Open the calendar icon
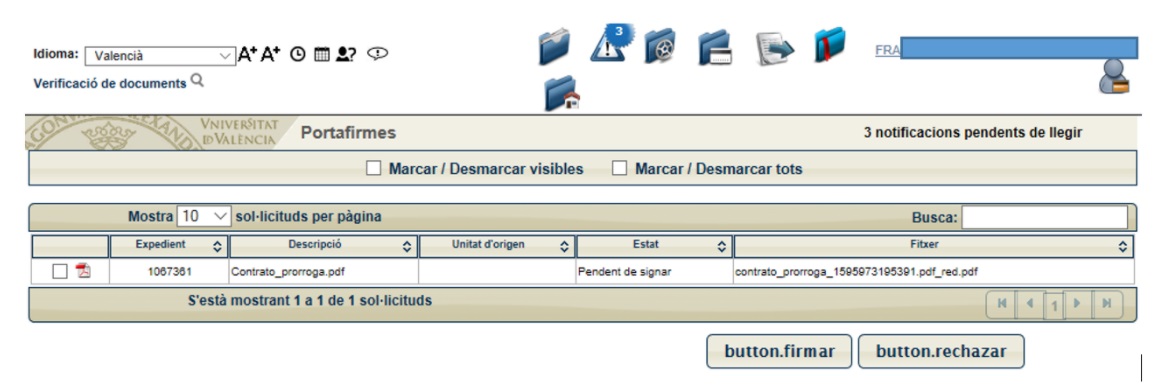Image resolution: width=1156 pixels, height=389 pixels. 321,54
